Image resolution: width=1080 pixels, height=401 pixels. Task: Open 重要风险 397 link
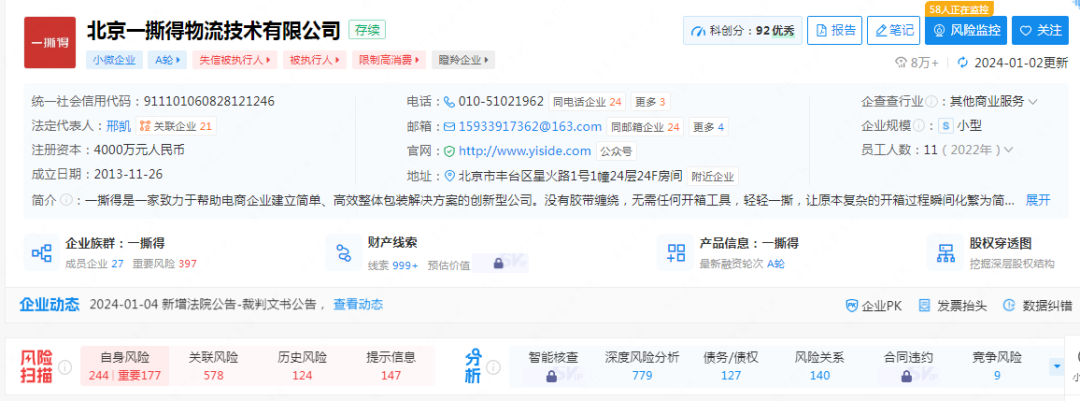point(163,264)
